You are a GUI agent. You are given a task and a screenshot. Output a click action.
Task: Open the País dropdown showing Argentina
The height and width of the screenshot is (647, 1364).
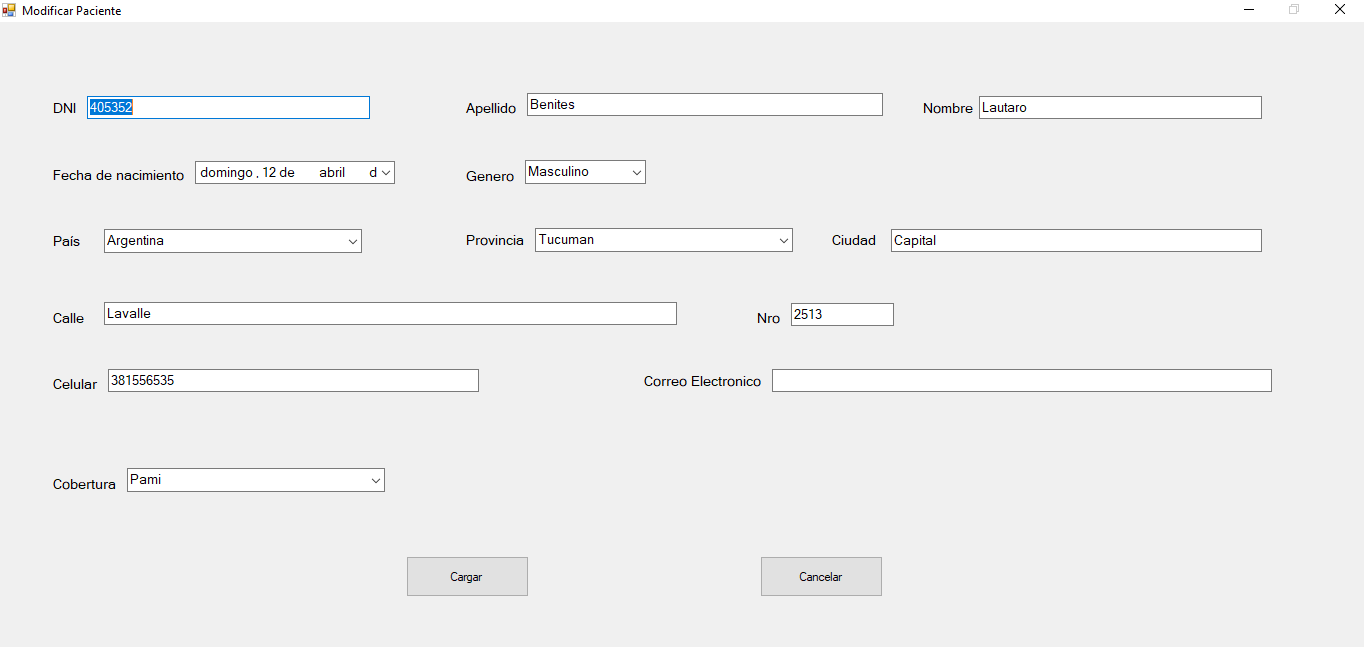point(352,242)
